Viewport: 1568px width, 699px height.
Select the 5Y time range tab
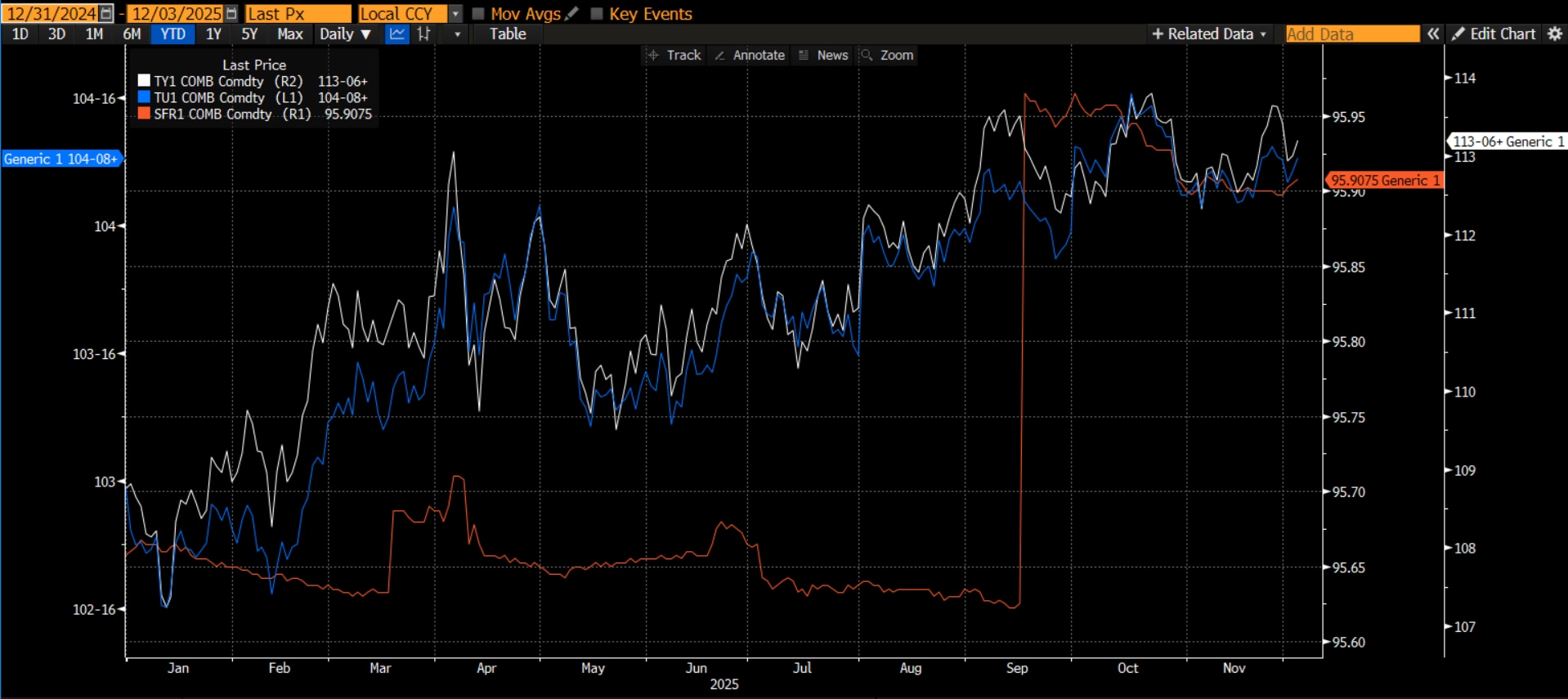(x=249, y=34)
